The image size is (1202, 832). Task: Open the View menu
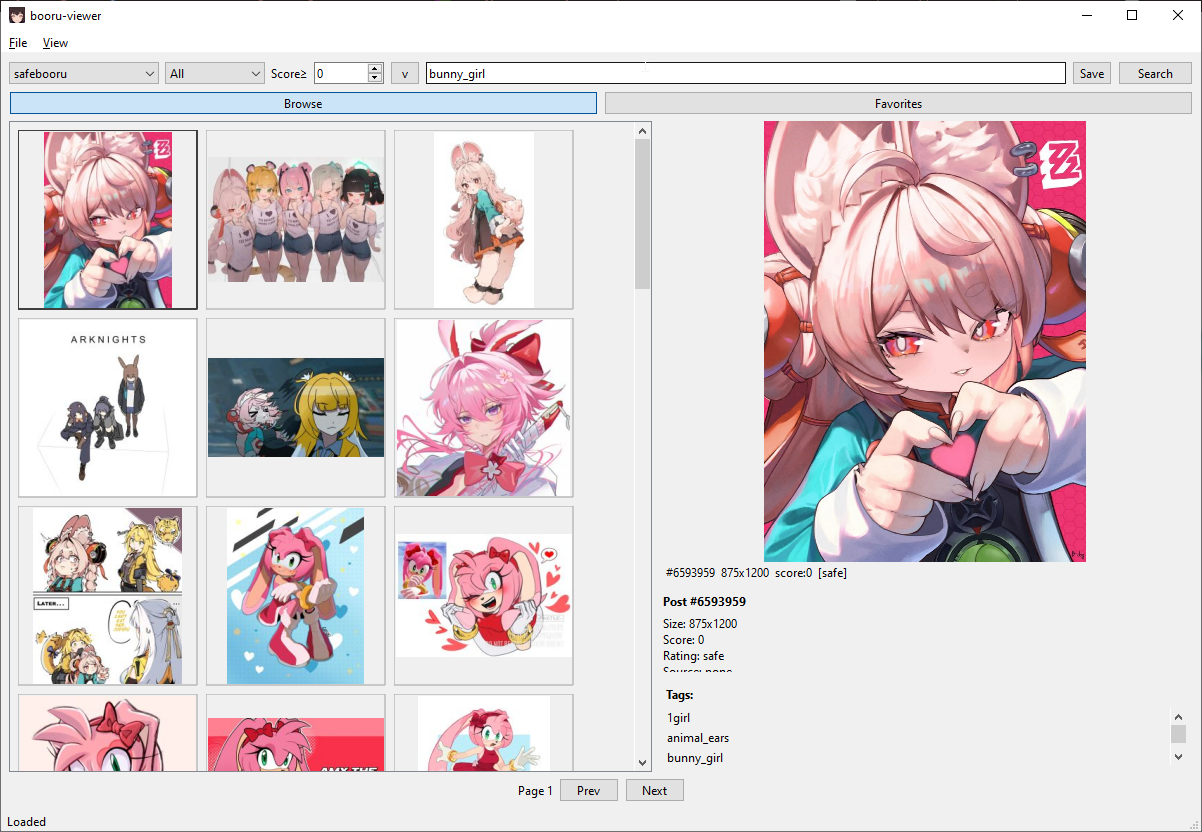[x=55, y=42]
